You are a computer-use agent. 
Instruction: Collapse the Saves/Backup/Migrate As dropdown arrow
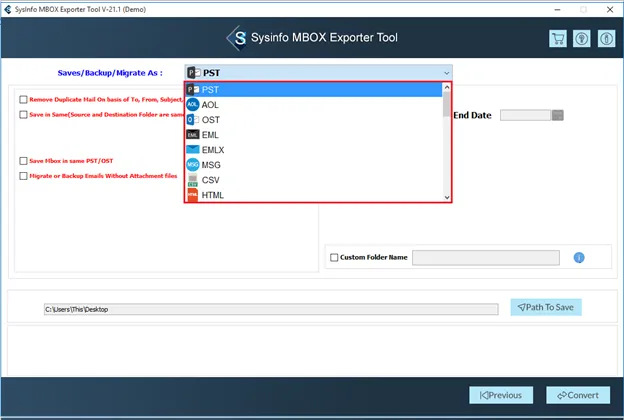click(447, 73)
